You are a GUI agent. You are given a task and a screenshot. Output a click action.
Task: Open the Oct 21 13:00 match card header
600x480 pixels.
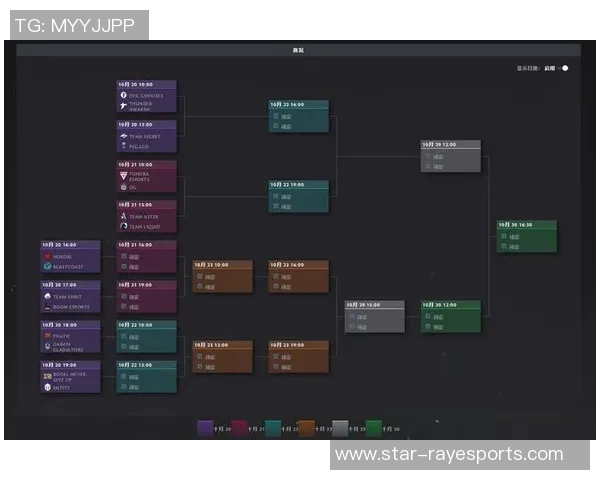pos(147,204)
